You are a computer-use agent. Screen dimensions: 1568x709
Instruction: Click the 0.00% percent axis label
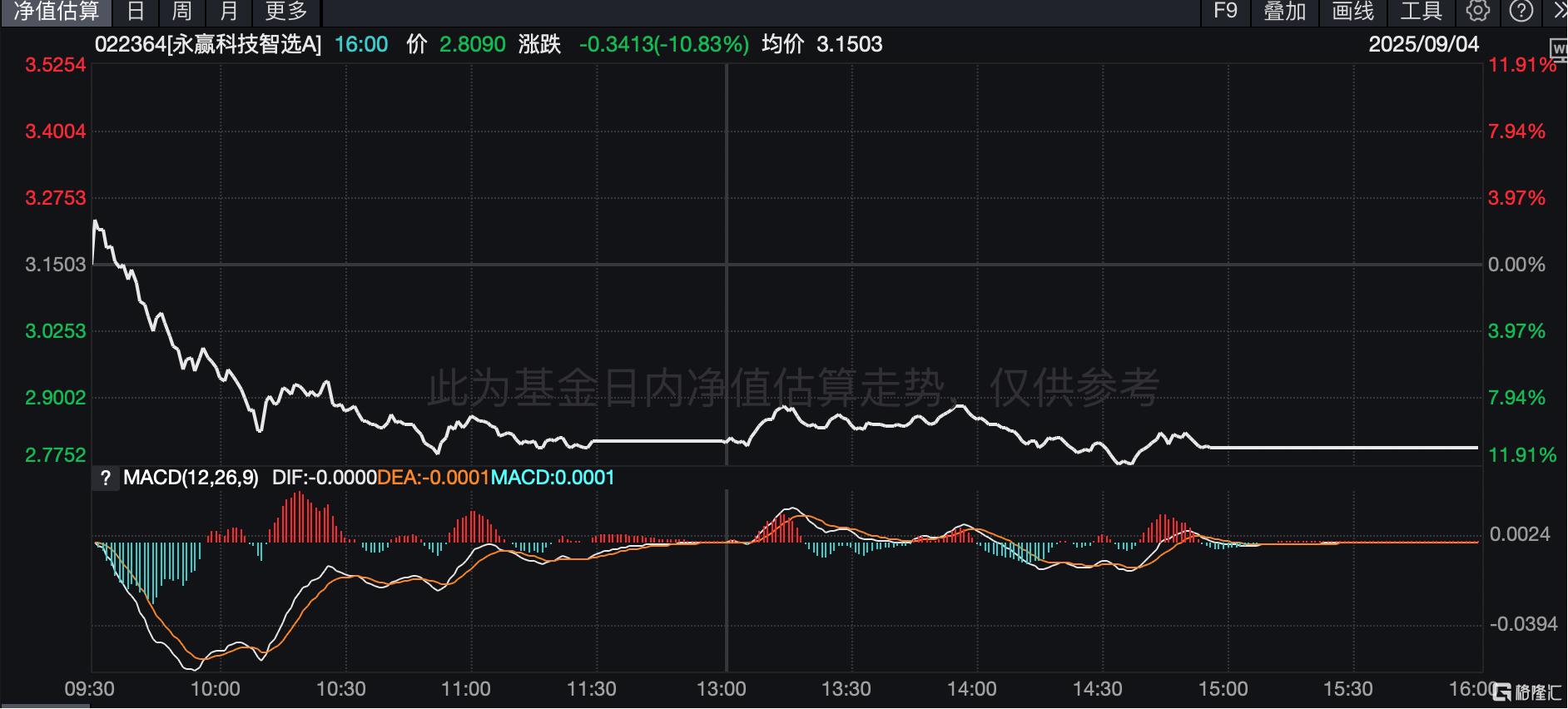click(1516, 265)
